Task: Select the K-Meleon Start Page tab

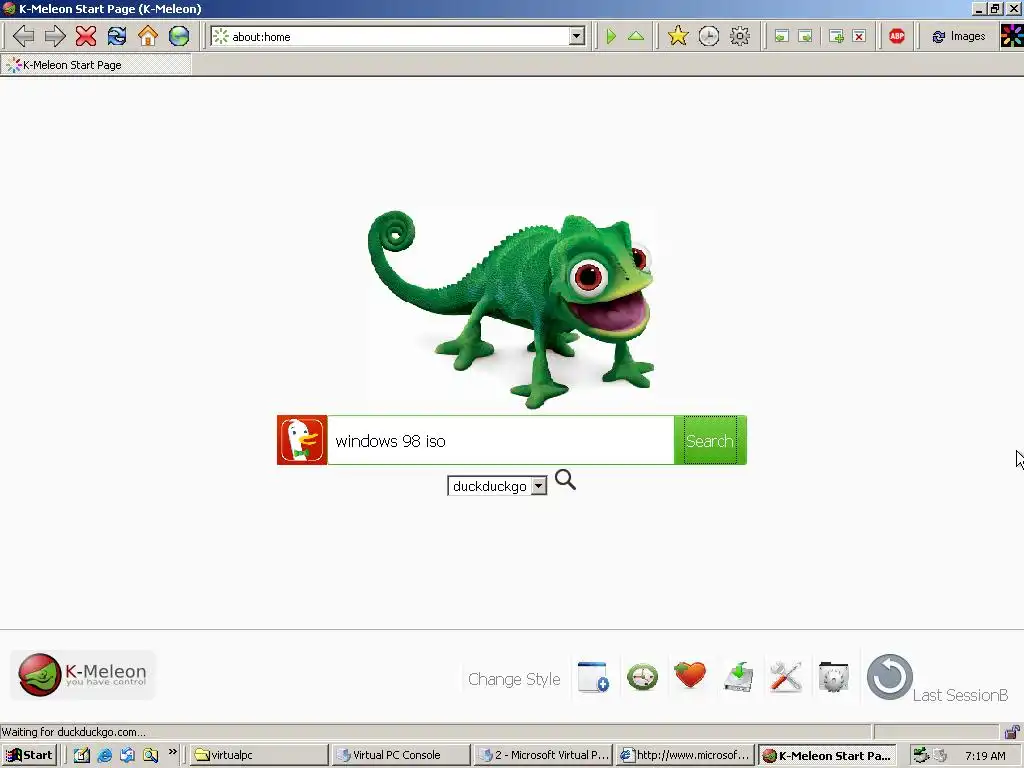Action: click(x=95, y=65)
